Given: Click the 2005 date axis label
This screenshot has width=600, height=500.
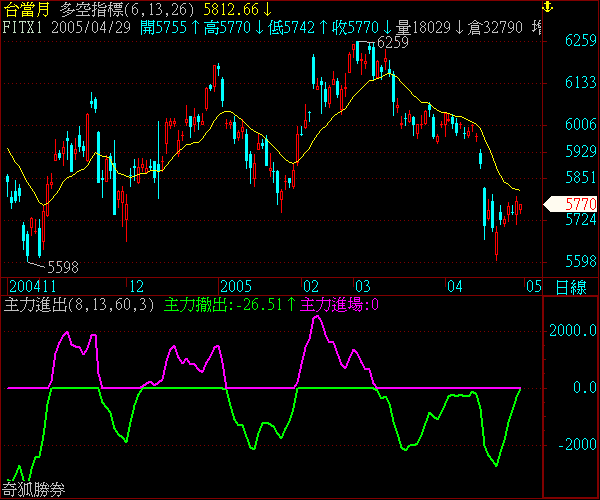Looking at the screenshot, I should [236, 286].
